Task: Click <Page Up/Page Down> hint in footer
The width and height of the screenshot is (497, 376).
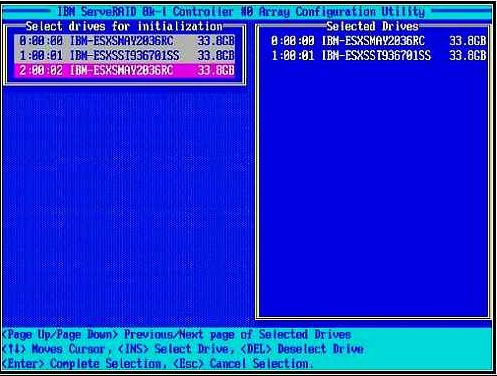Action: pos(60,334)
